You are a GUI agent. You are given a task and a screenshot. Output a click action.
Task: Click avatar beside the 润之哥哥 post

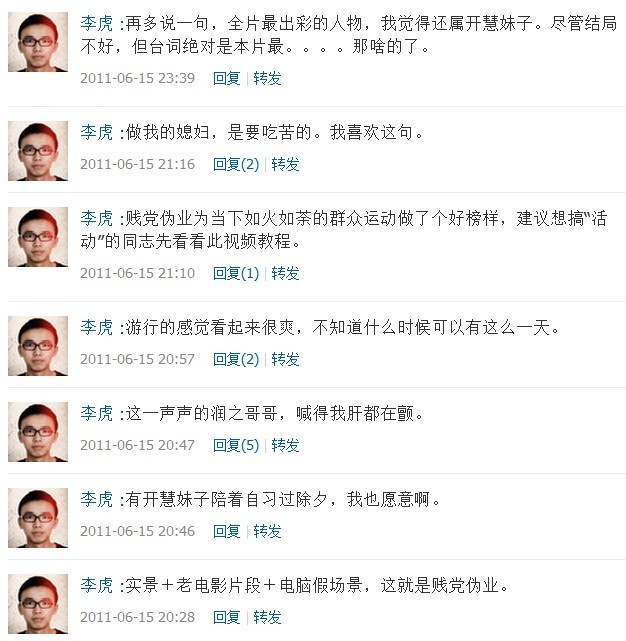click(38, 432)
